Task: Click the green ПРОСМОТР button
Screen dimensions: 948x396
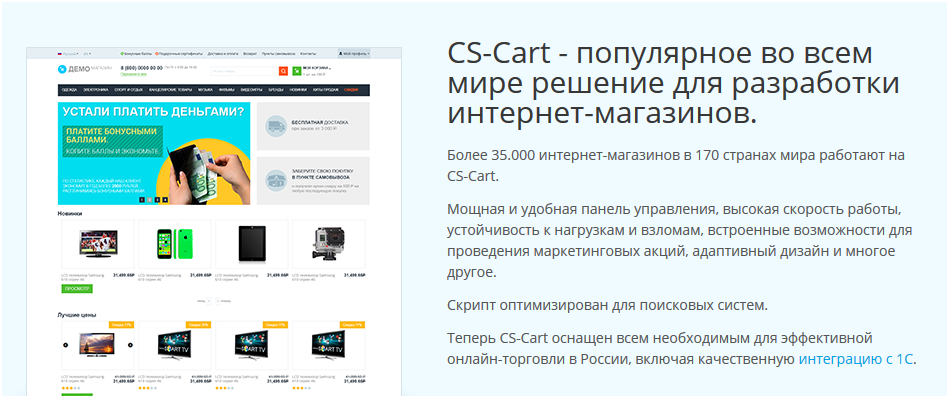Action: click(77, 289)
